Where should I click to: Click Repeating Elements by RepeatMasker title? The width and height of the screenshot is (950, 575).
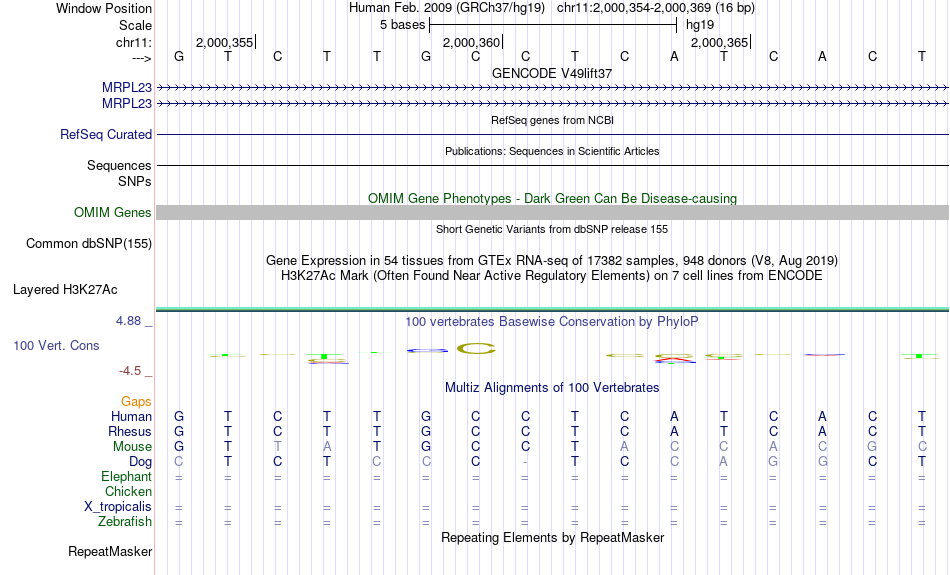(x=553, y=537)
